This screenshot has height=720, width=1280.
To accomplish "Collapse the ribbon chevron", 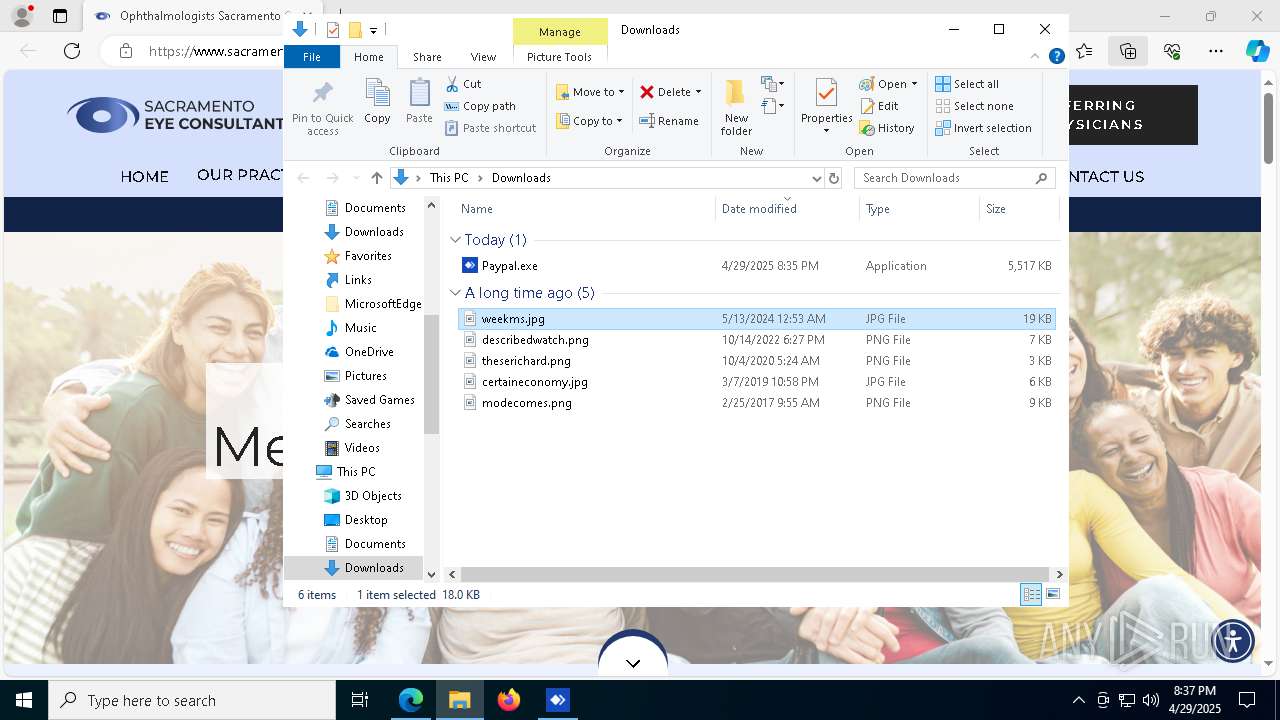I will tap(1036, 57).
